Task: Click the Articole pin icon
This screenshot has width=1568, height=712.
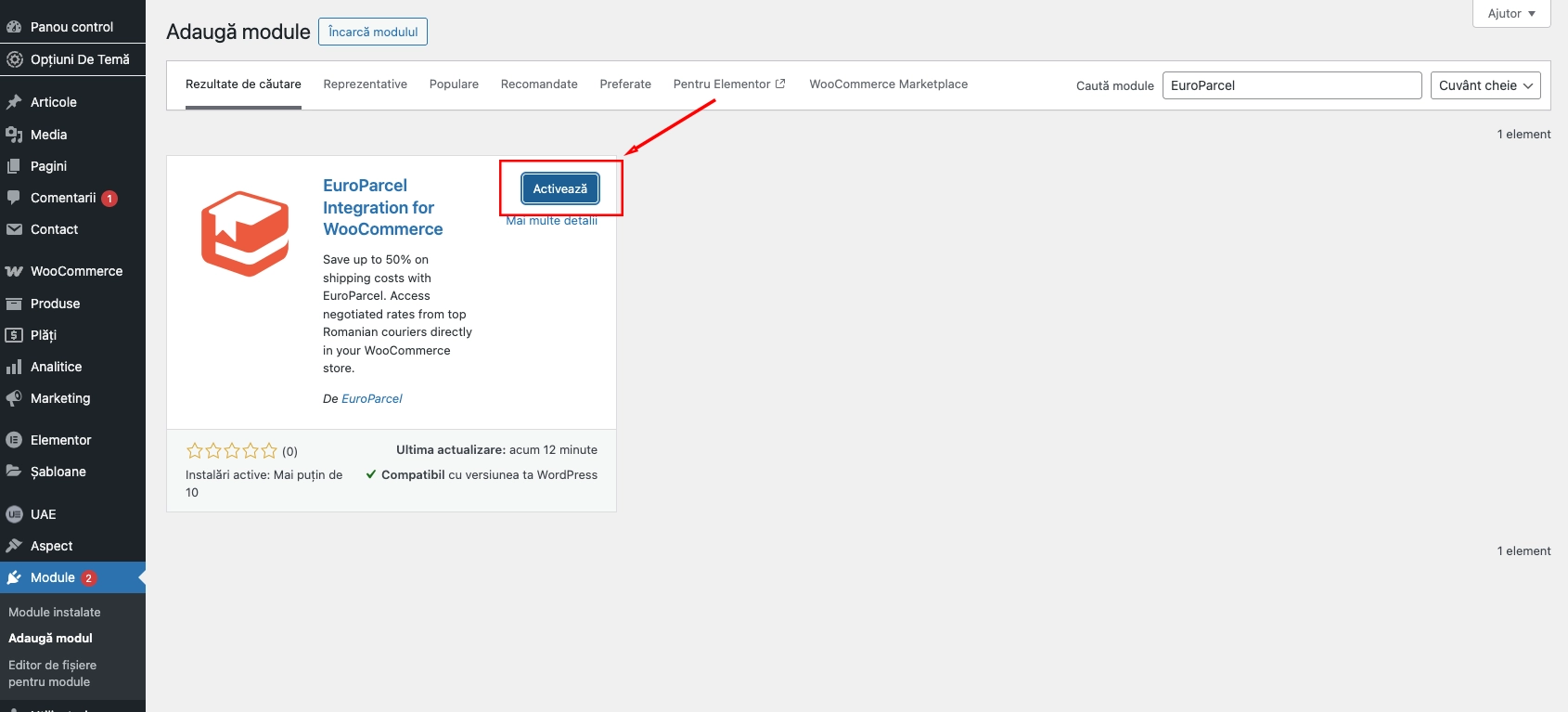Action: (14, 102)
